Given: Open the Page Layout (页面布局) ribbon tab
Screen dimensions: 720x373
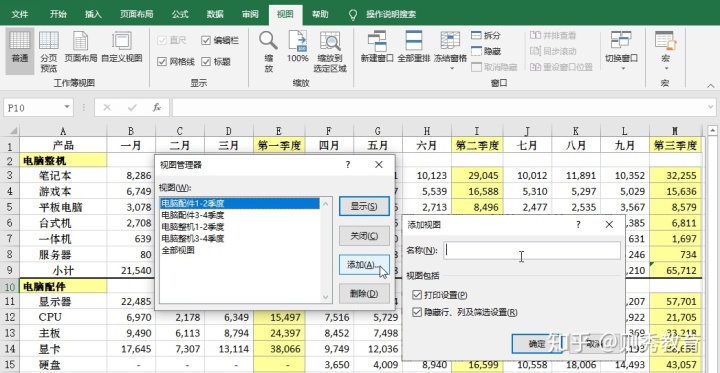Looking at the screenshot, I should tap(136, 14).
